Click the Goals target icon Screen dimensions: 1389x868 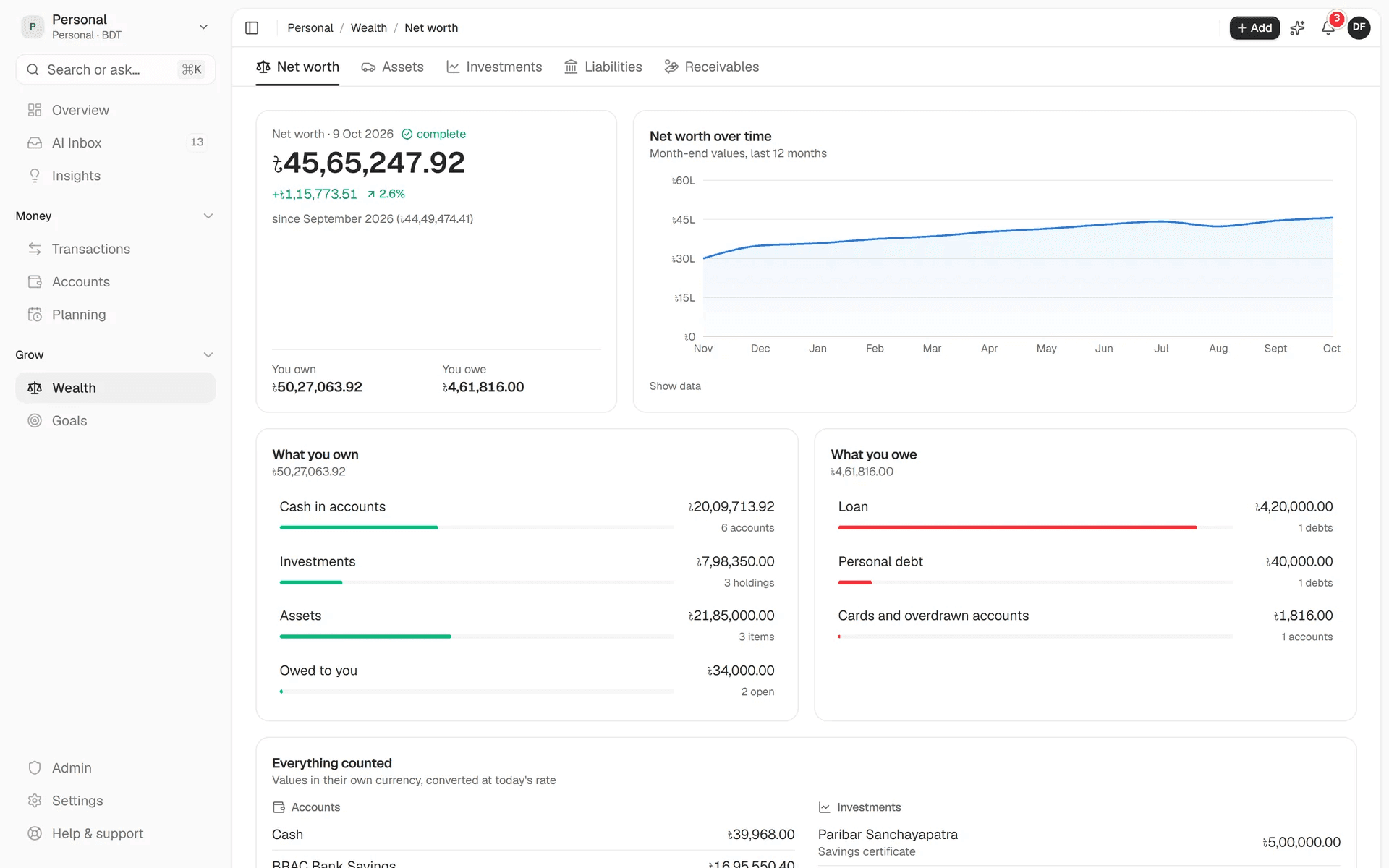[x=35, y=421]
